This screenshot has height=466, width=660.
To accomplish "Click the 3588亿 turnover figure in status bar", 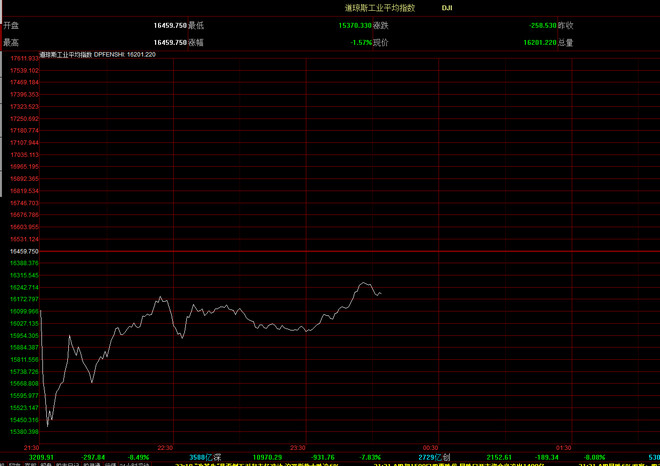I will 201,457.
